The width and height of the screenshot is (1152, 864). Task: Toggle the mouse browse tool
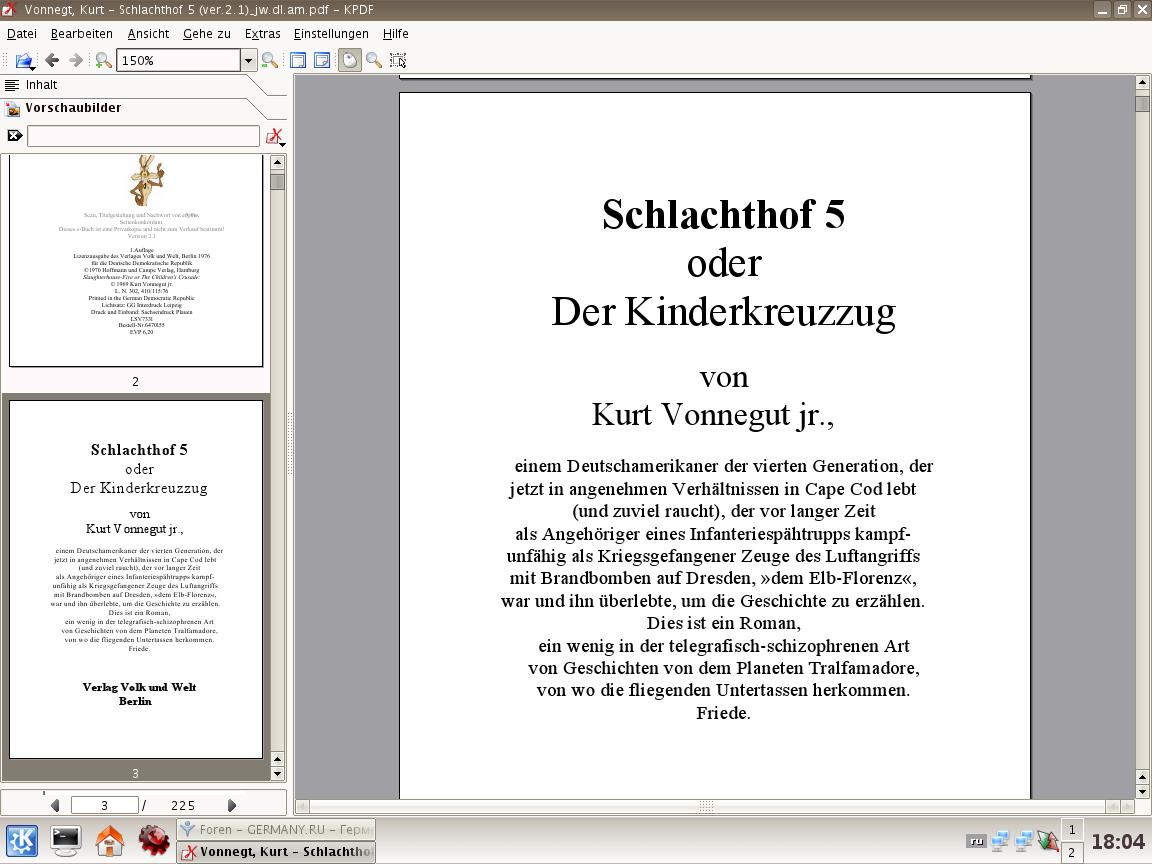tap(350, 60)
